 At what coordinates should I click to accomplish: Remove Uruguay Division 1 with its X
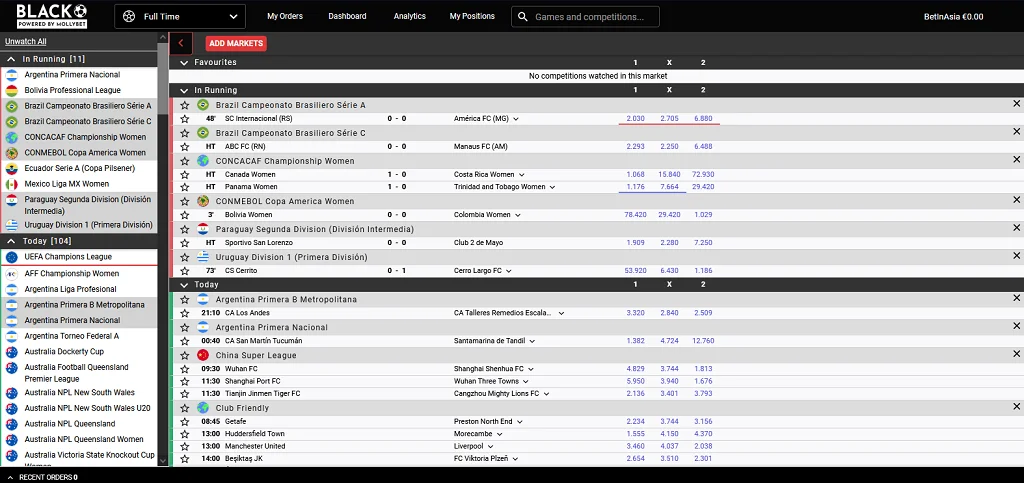click(x=1016, y=257)
